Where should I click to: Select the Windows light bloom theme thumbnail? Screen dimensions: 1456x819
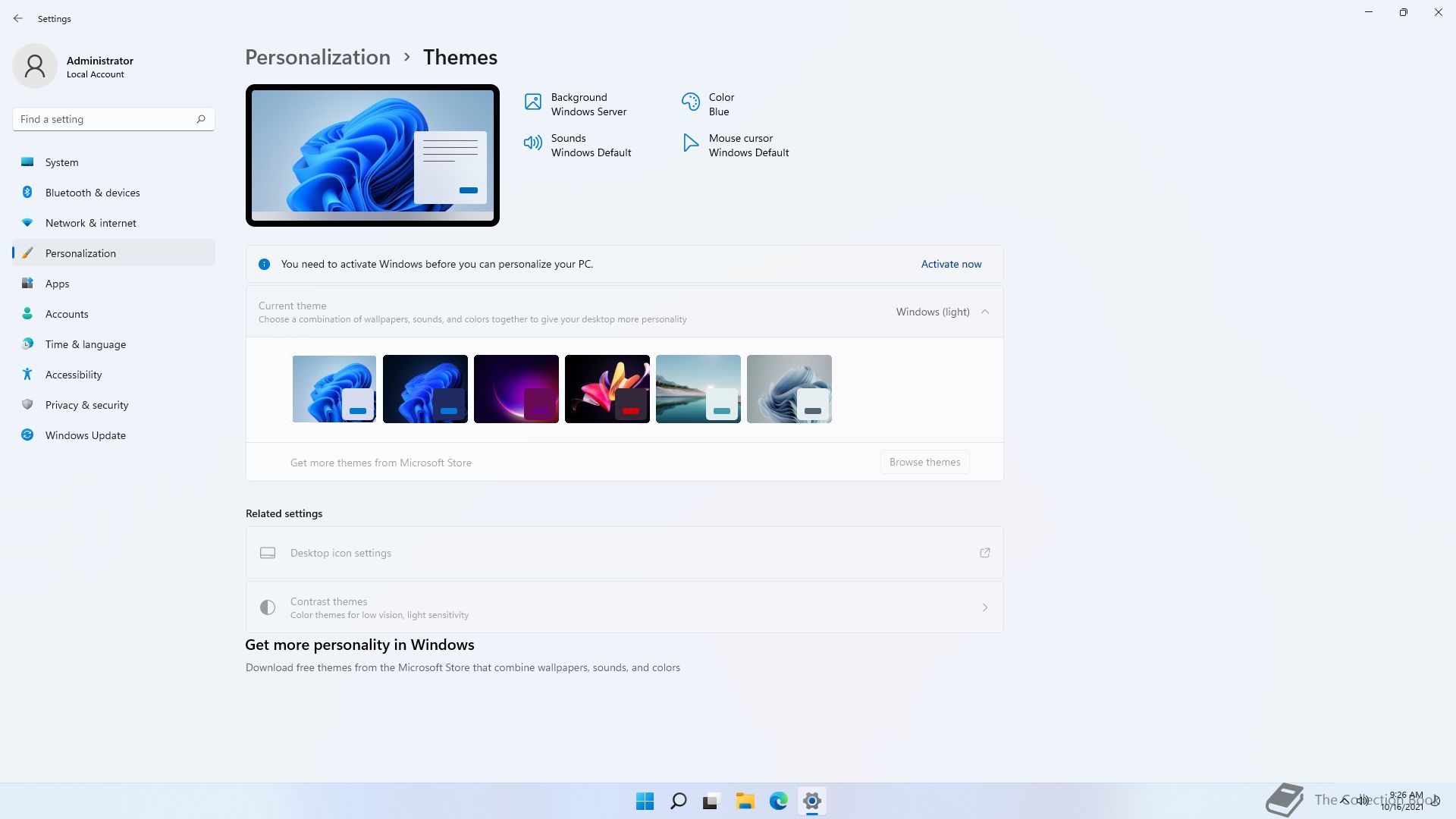(x=334, y=389)
